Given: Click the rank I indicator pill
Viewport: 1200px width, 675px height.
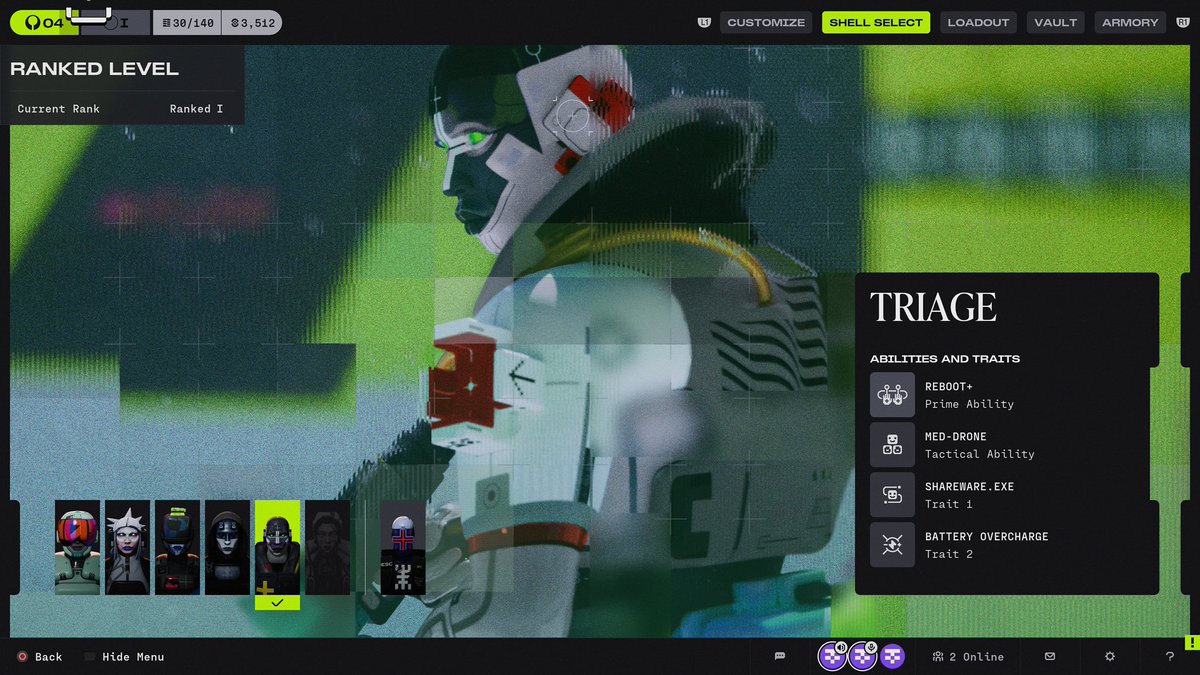Looking at the screenshot, I should (115, 22).
